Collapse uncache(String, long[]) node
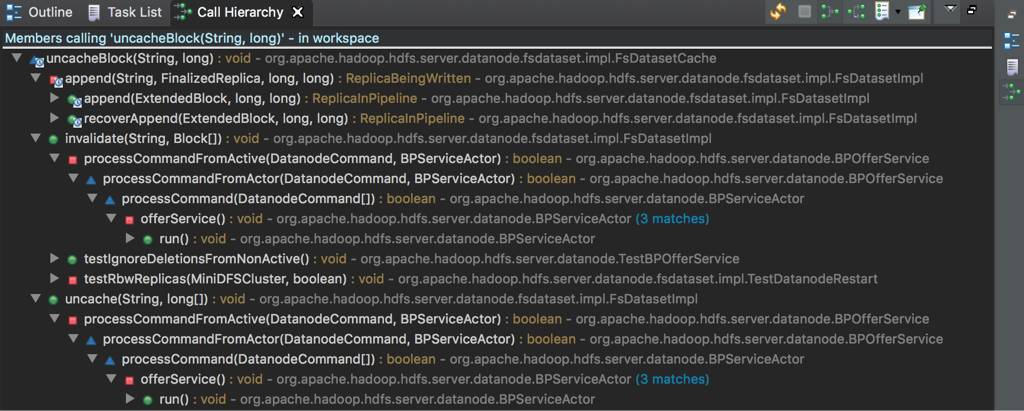The height and width of the screenshot is (411, 1024). pyautogui.click(x=36, y=299)
